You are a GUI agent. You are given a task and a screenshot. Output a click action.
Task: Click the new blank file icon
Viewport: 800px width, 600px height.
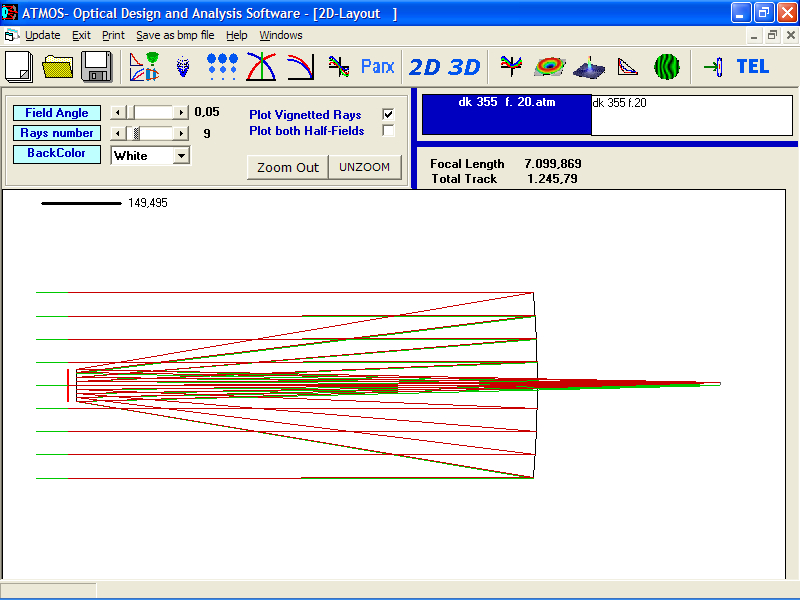tap(19, 67)
